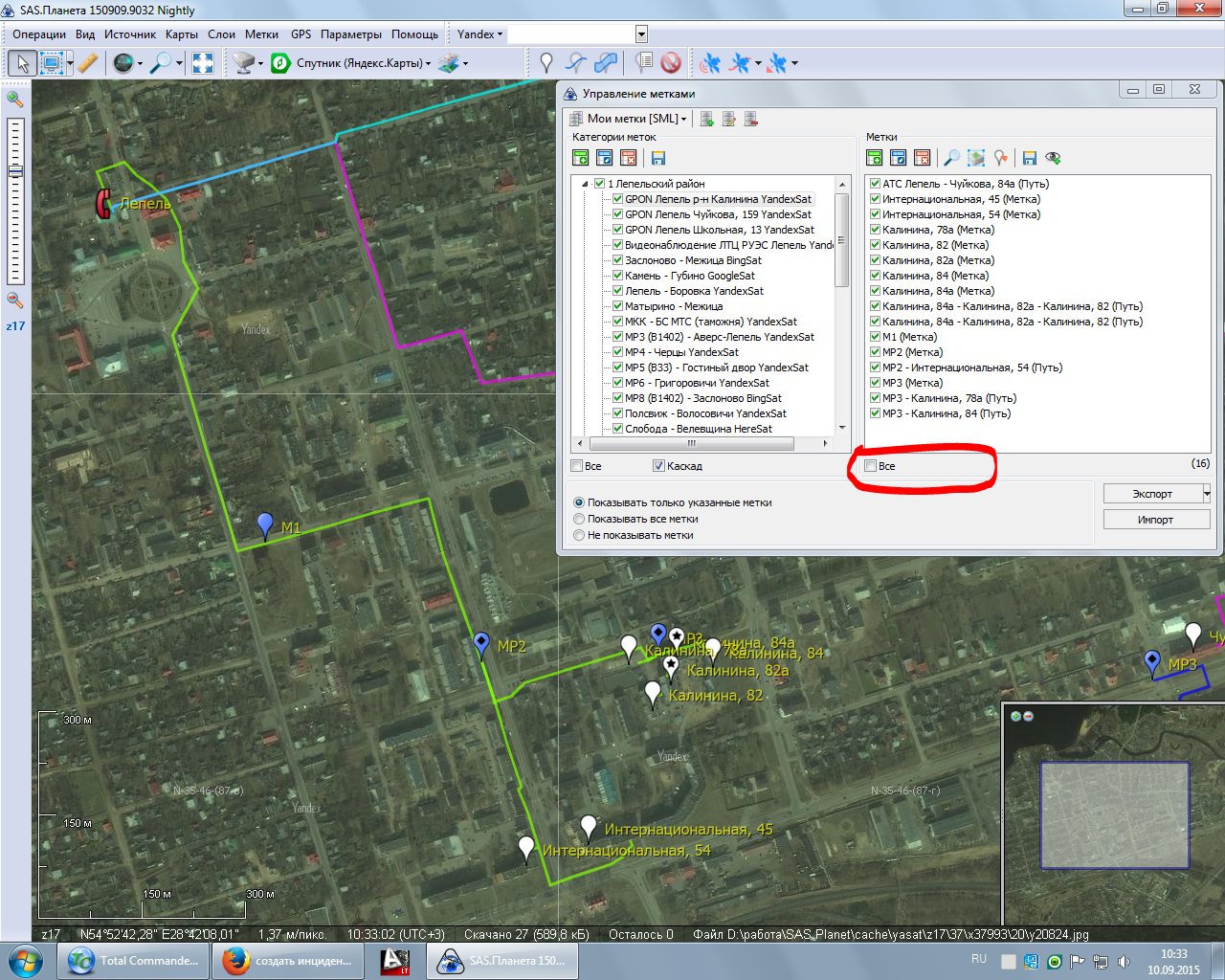Click add new category icon
Screen dimensions: 1225x980
581,158
